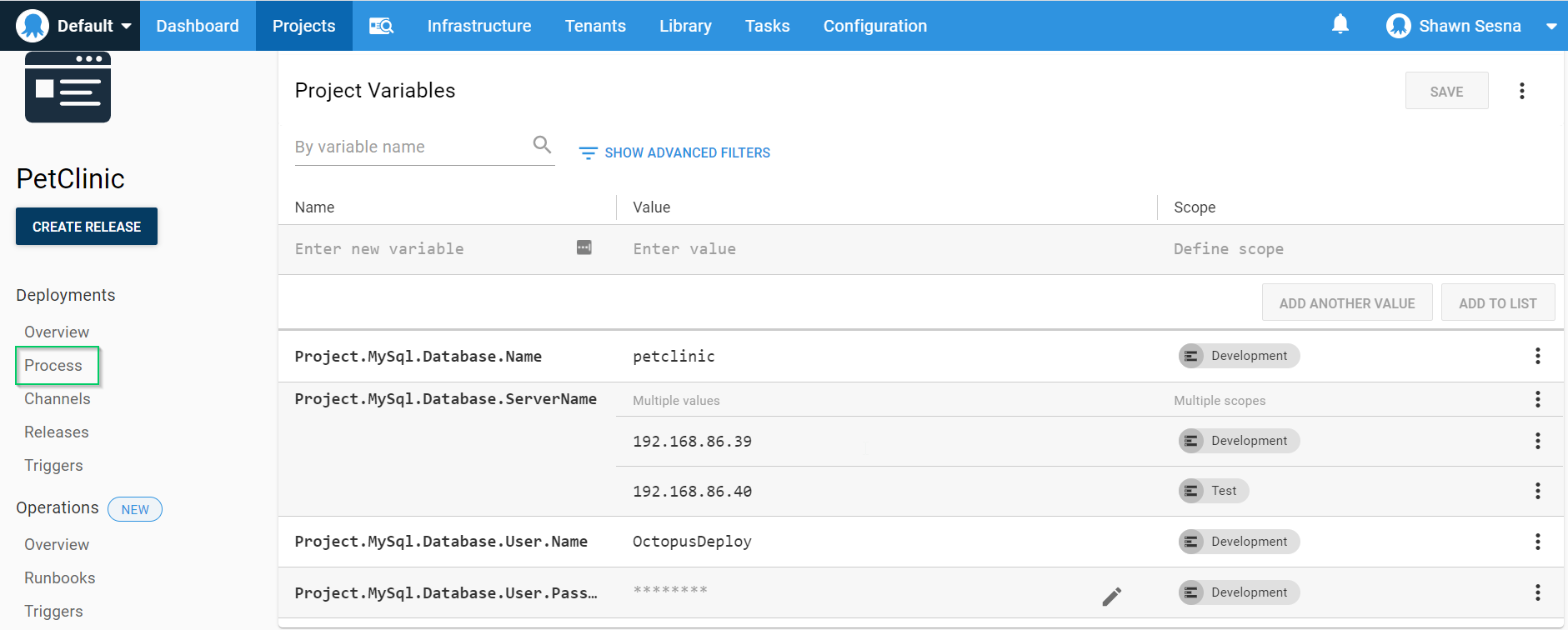Click the variable type icon in new variable row
This screenshot has height=630, width=1568.
click(584, 247)
